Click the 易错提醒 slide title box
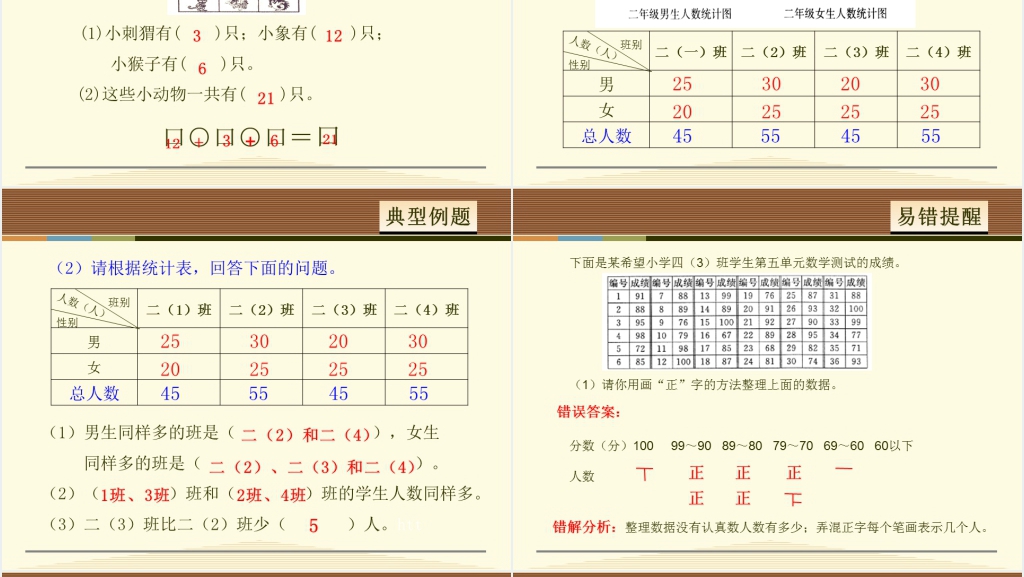Viewport: 1024px width, 577px height. coord(938,216)
